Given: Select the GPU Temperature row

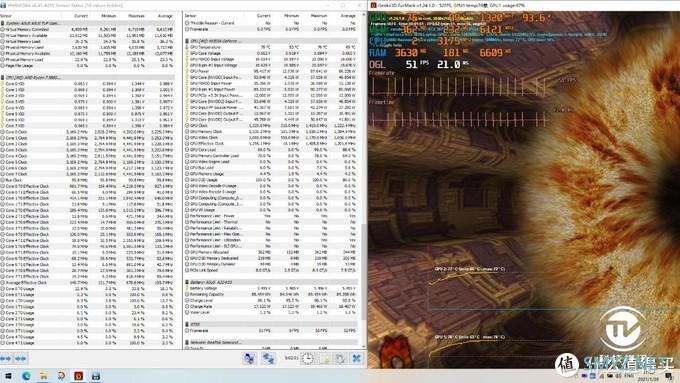Looking at the screenshot, I should click(x=271, y=47).
